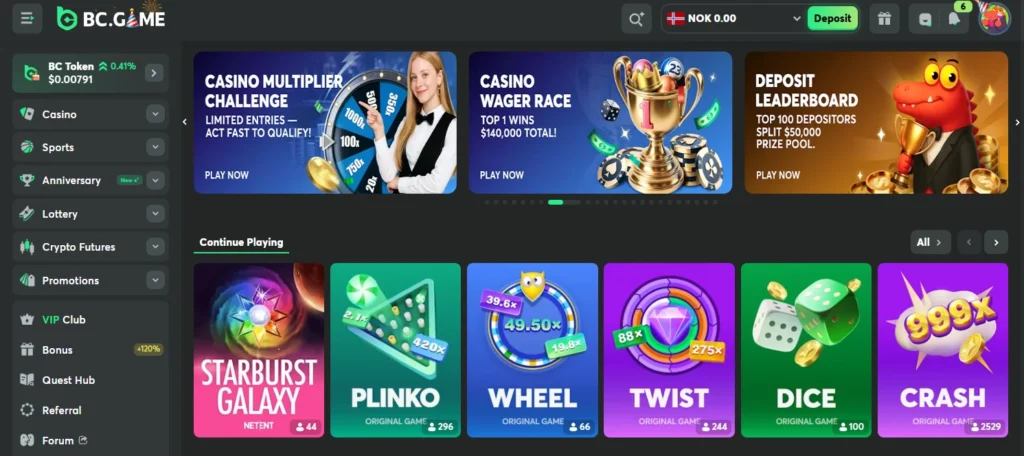The height and width of the screenshot is (456, 1024).
Task: Open the Crash game thumbnail
Action: [942, 350]
